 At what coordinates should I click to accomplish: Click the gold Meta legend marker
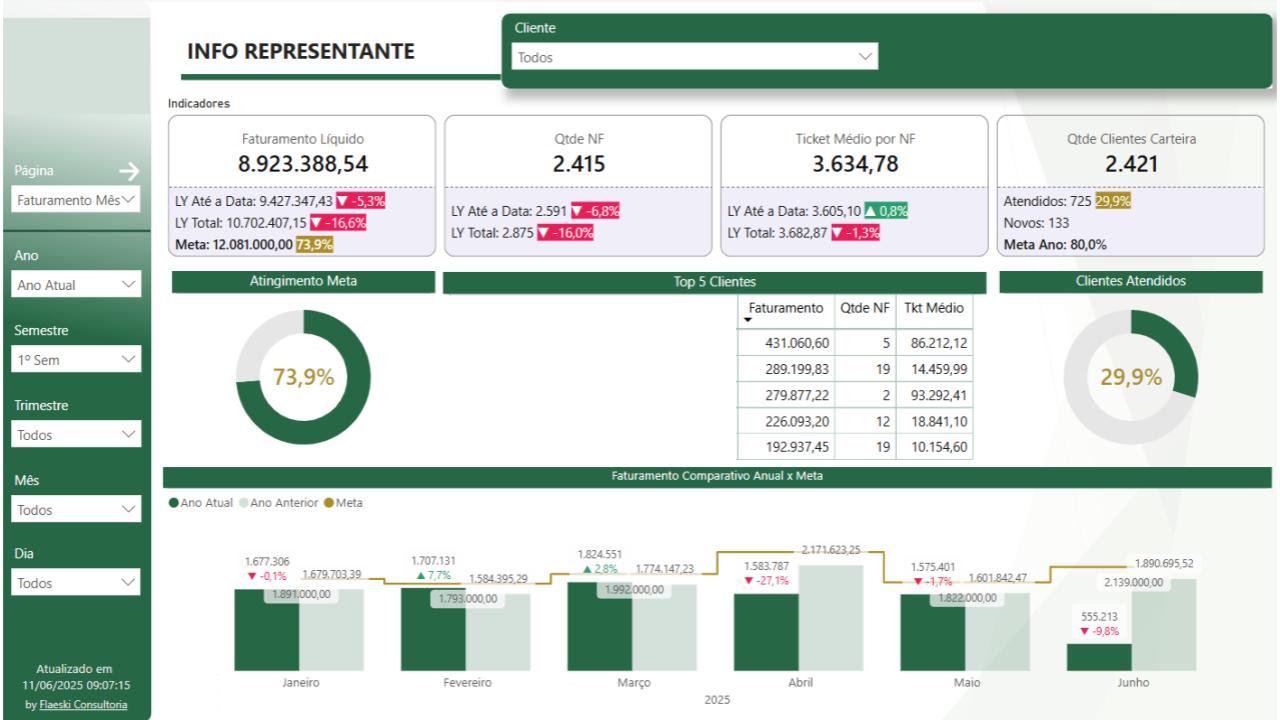click(329, 502)
